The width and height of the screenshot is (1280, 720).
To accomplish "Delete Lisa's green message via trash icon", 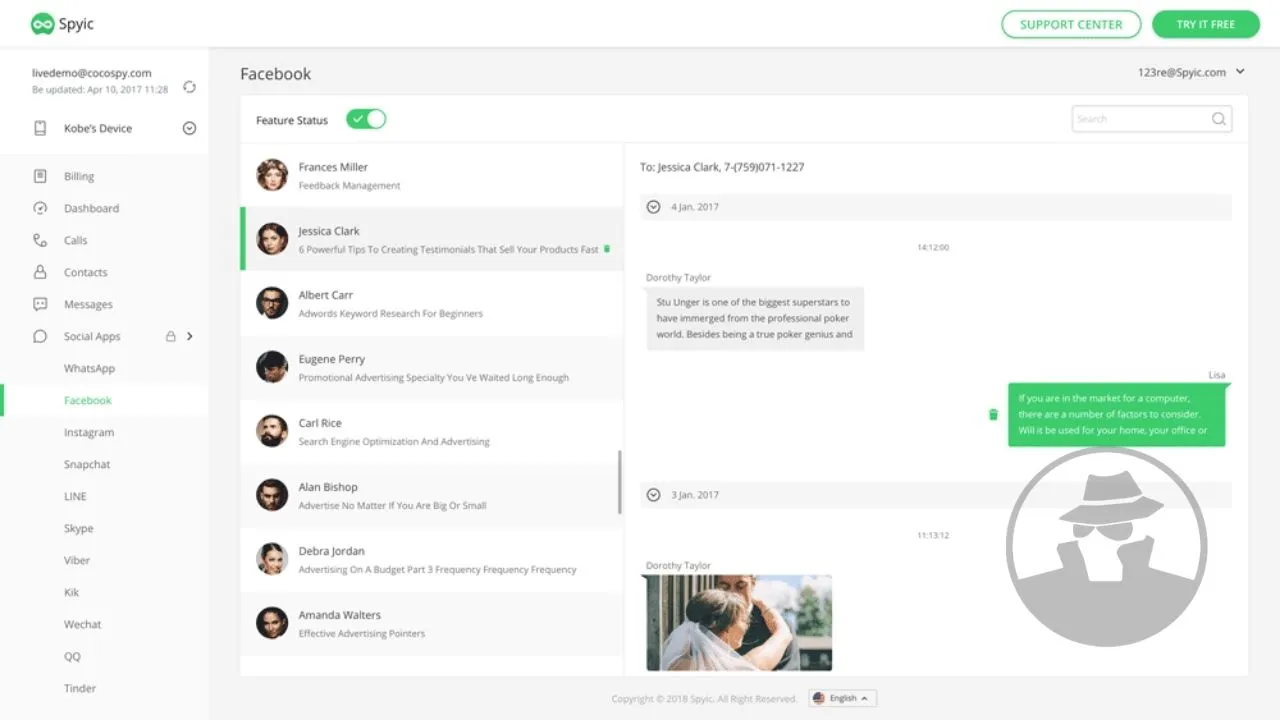I will [993, 414].
